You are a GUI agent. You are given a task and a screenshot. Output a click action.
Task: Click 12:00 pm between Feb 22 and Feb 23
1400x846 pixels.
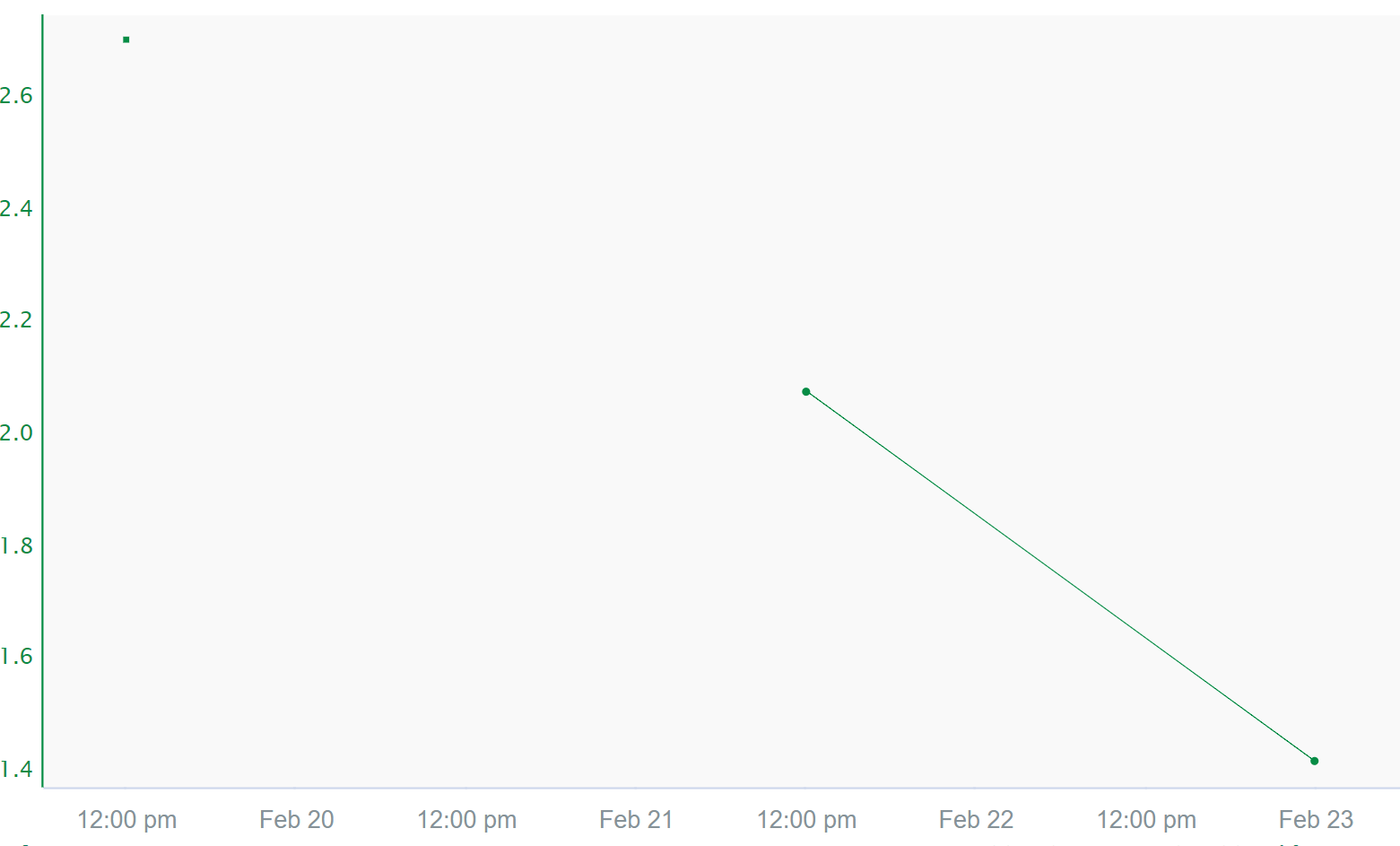pyautogui.click(x=1146, y=819)
